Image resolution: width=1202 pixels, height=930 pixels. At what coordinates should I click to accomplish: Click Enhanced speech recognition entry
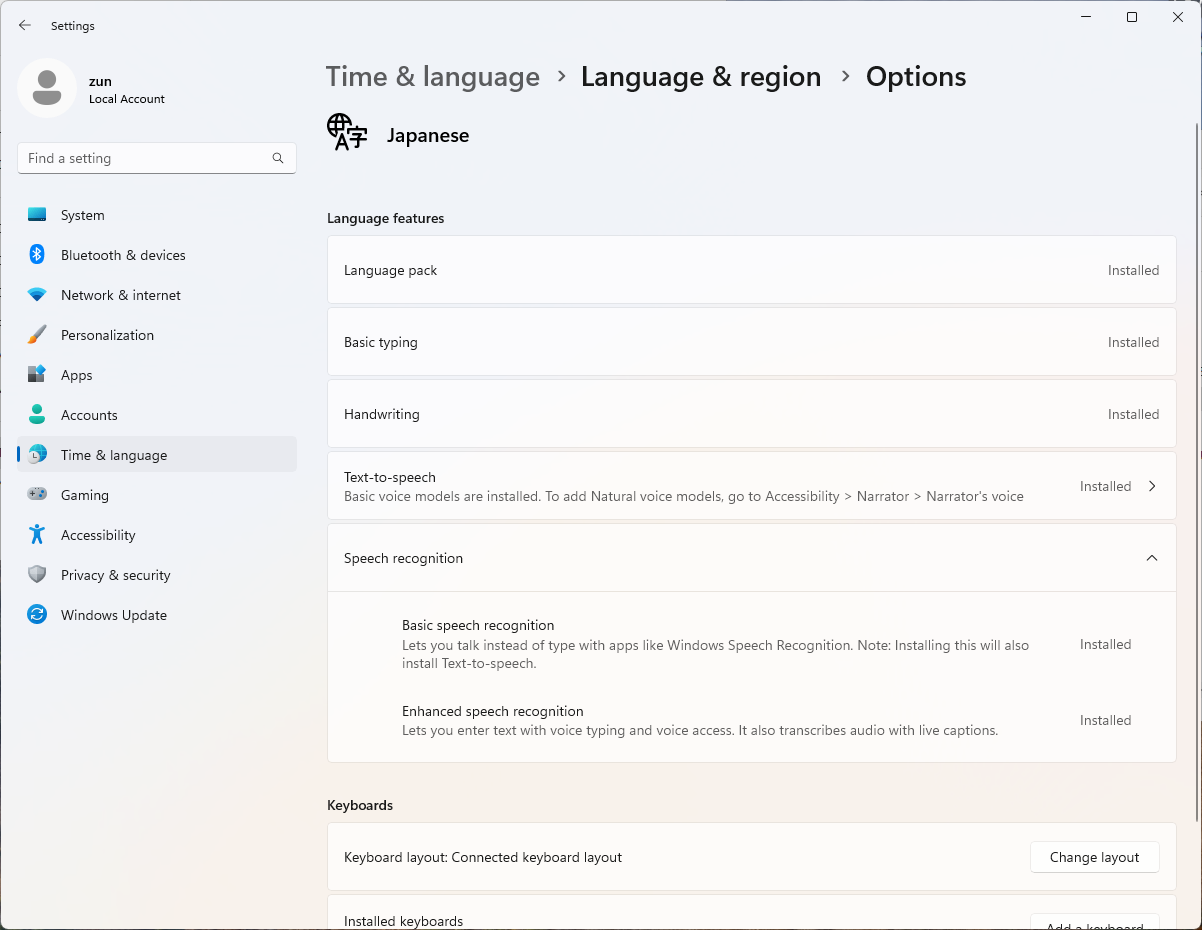(x=751, y=720)
